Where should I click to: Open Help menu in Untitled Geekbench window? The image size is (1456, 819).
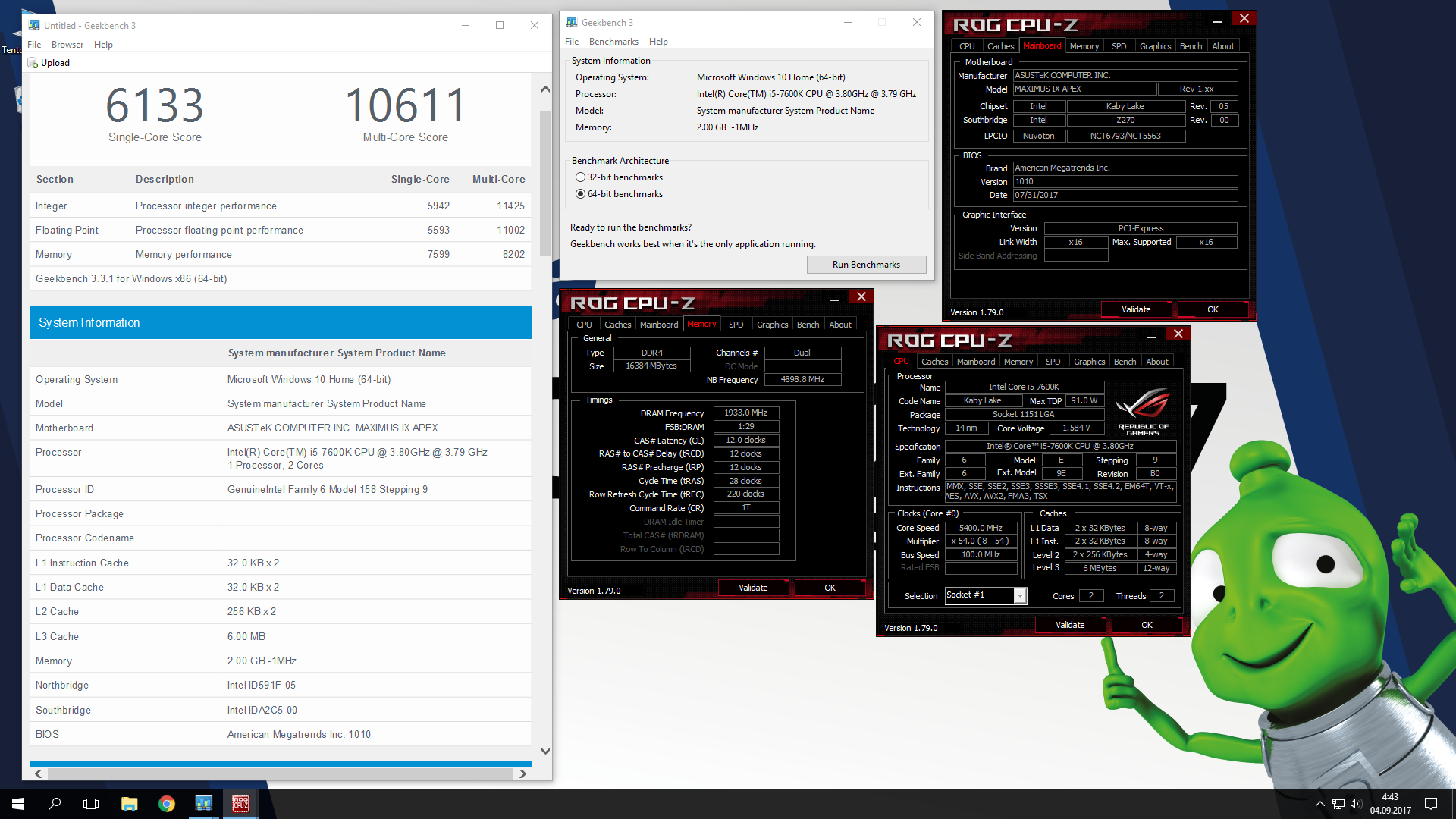[x=103, y=45]
